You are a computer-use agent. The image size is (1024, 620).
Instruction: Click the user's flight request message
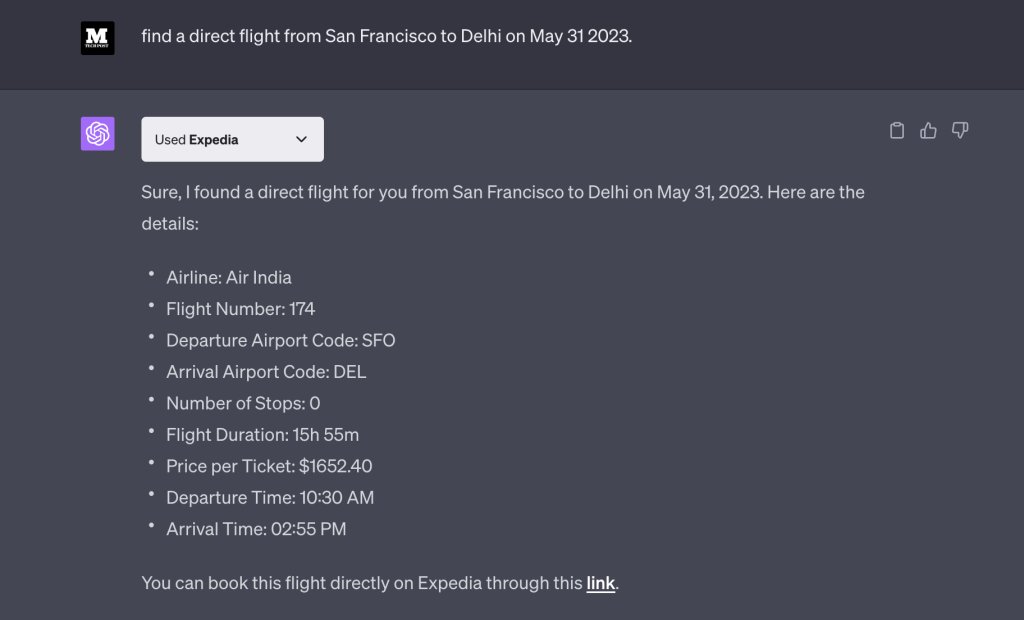pos(387,36)
